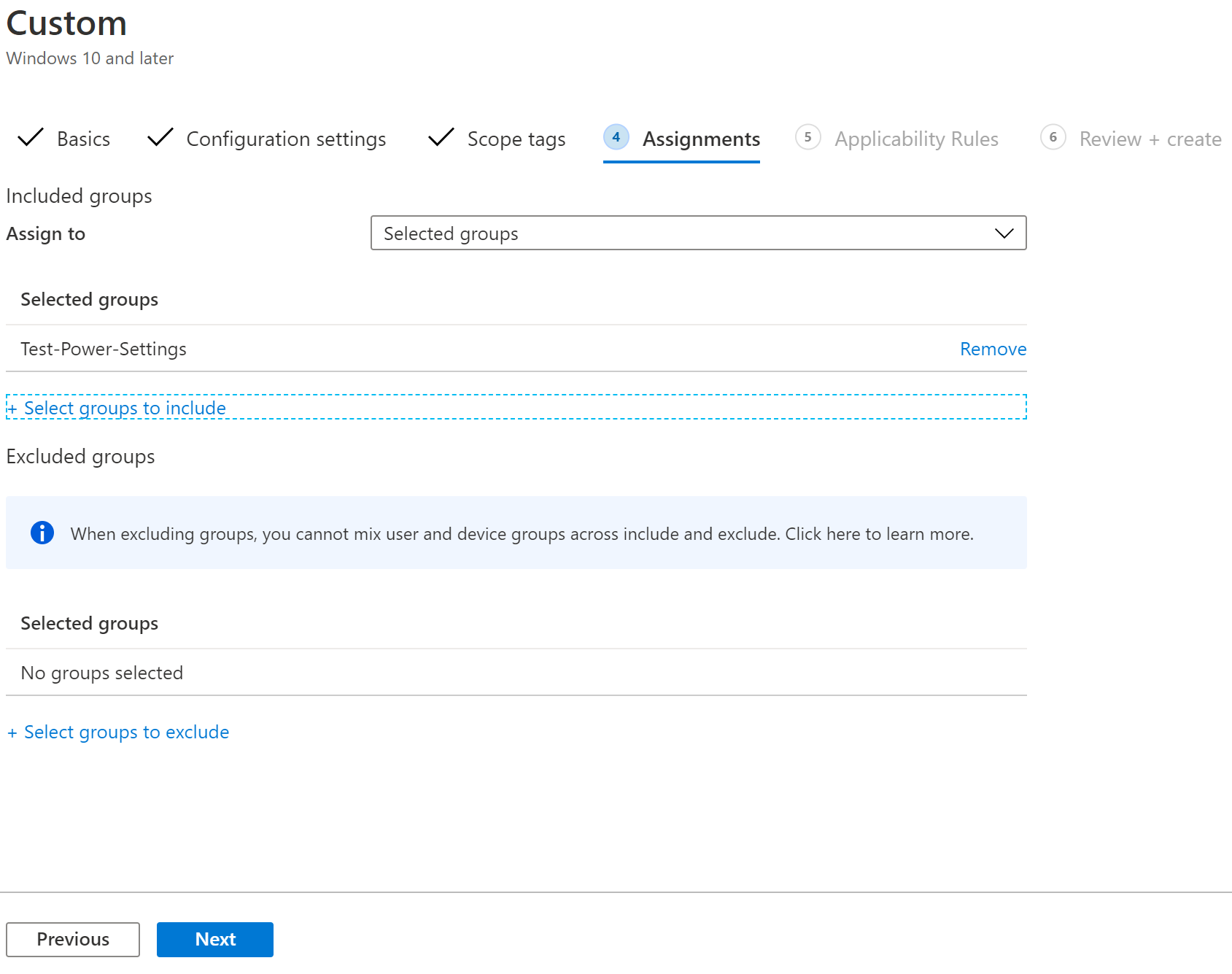Click the numbered circle 5 for Applicability Rules
The height and width of the screenshot is (974, 1232).
coord(808,137)
